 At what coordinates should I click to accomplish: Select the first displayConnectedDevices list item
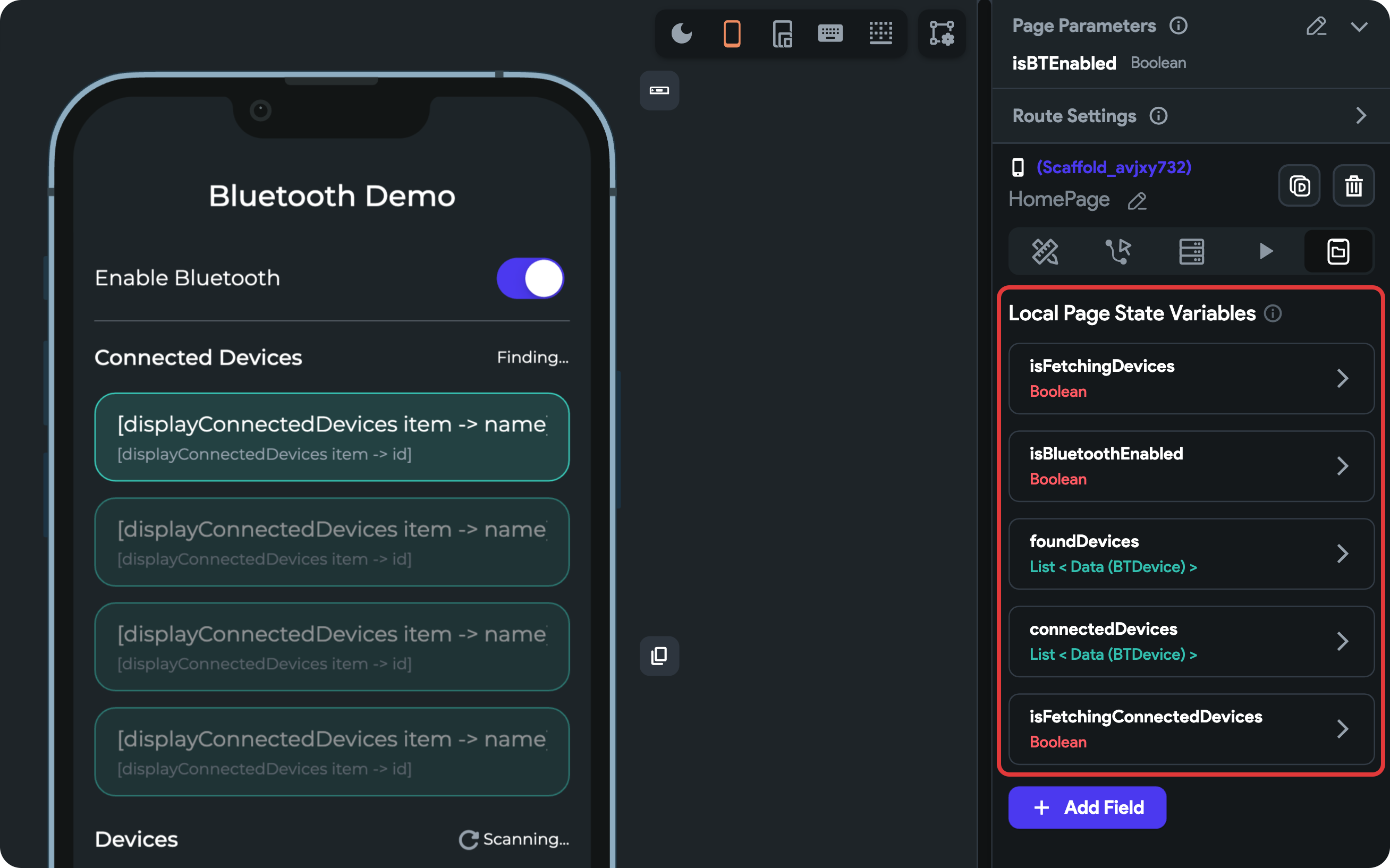[332, 437]
